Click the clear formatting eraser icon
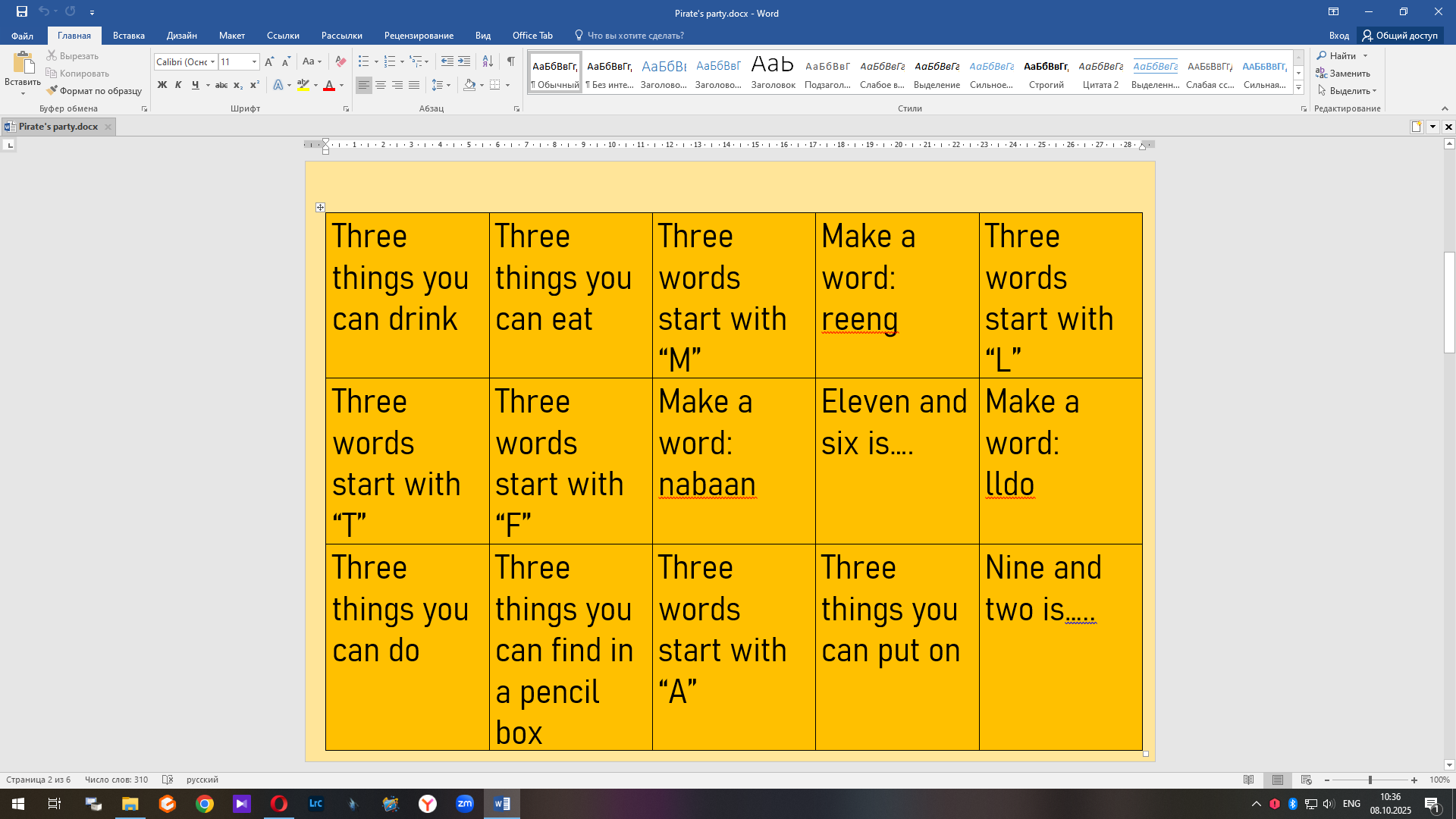Screen dimensions: 1456x819 pyautogui.click(x=340, y=61)
